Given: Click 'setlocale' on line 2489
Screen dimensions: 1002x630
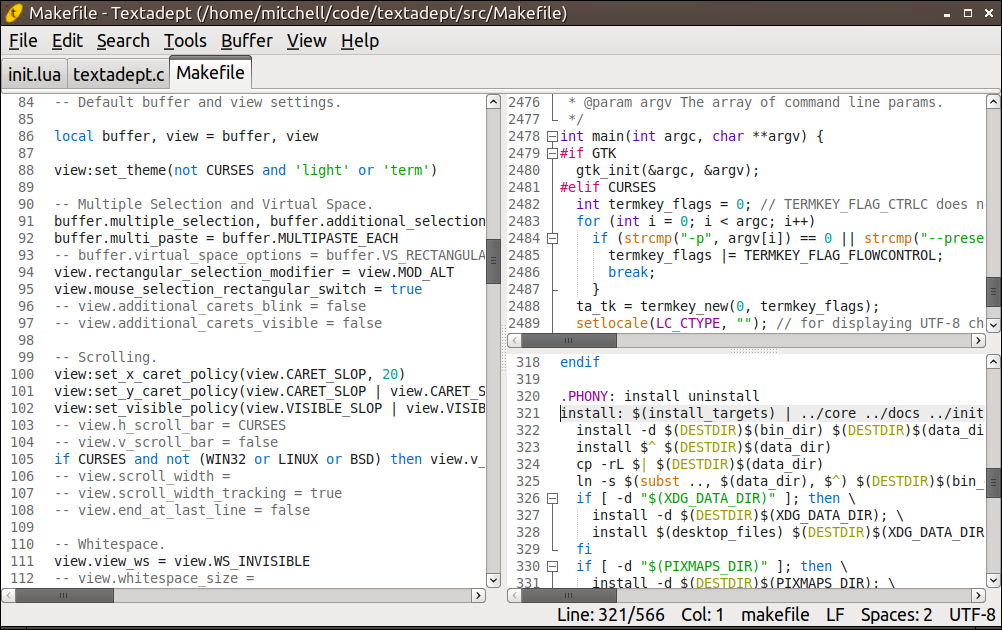Looking at the screenshot, I should pos(612,323).
